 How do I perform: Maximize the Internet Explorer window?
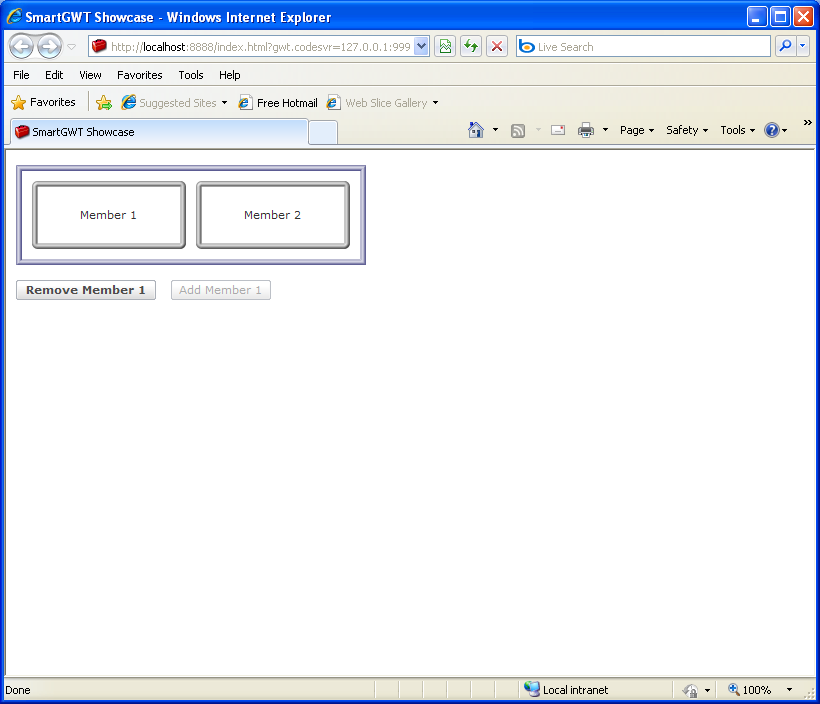(x=780, y=17)
